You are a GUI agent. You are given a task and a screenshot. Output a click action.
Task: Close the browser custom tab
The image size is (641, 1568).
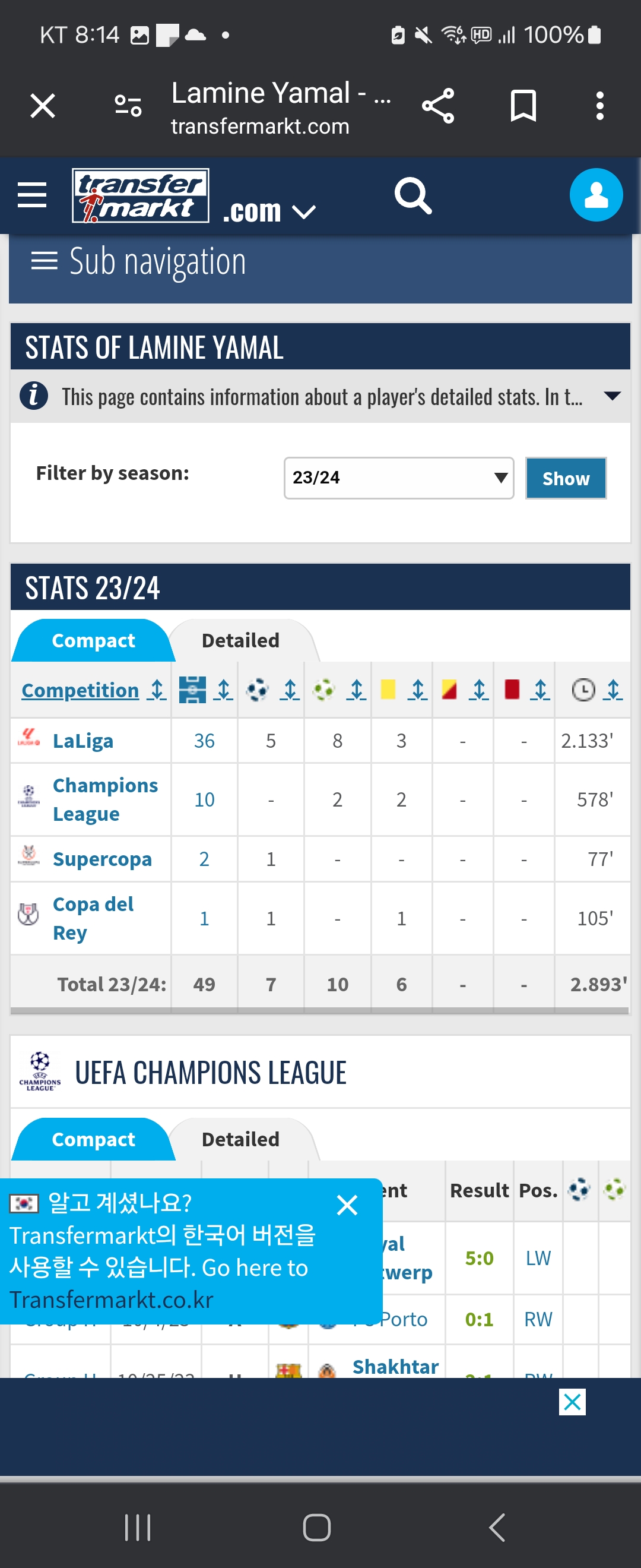[x=43, y=106]
